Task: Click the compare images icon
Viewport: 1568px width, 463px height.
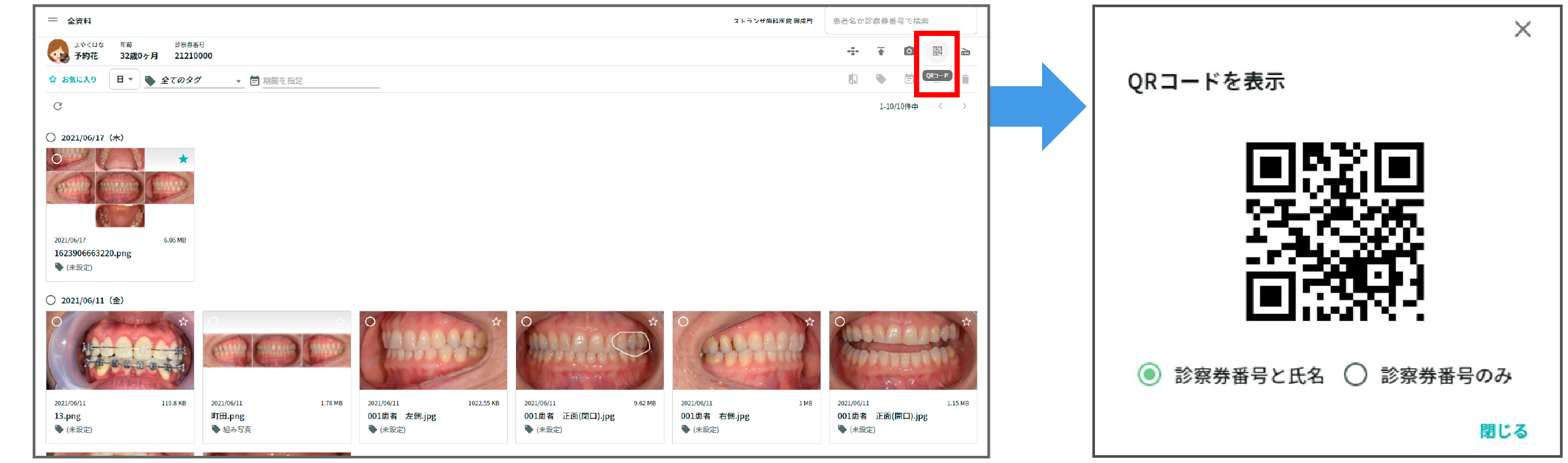Action: click(853, 79)
